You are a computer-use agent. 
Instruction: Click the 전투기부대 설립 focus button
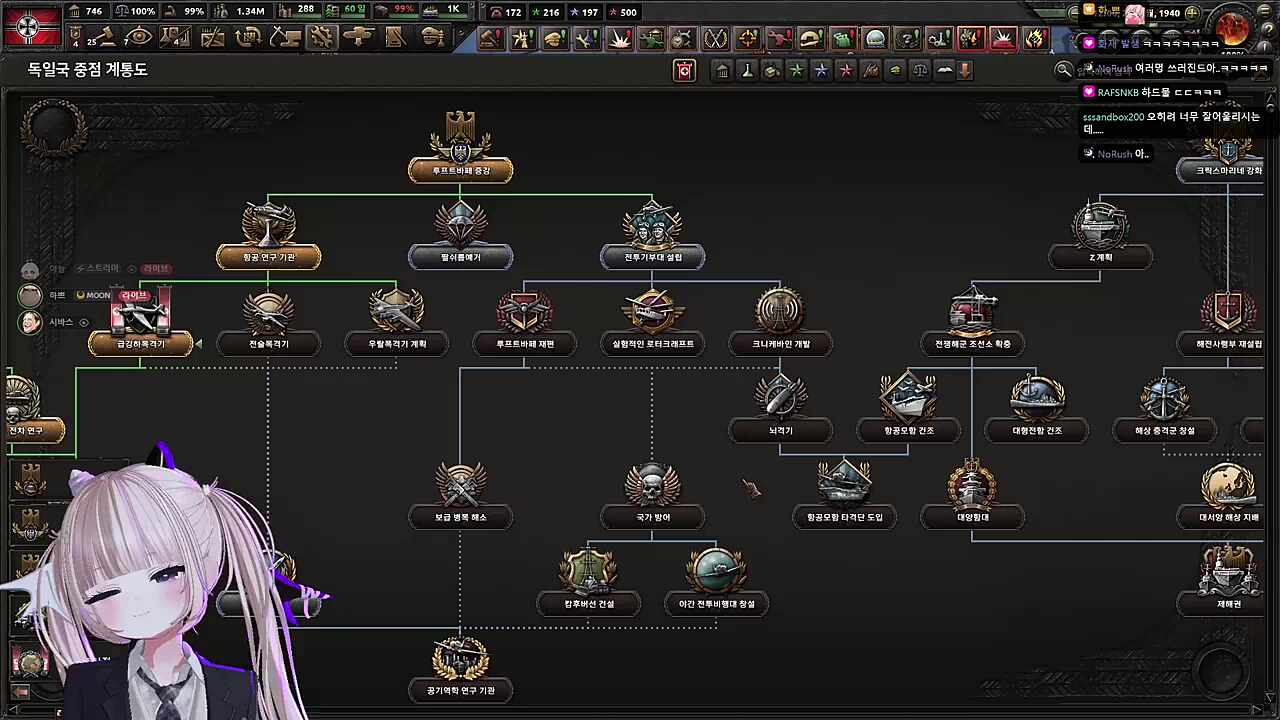coord(652,257)
